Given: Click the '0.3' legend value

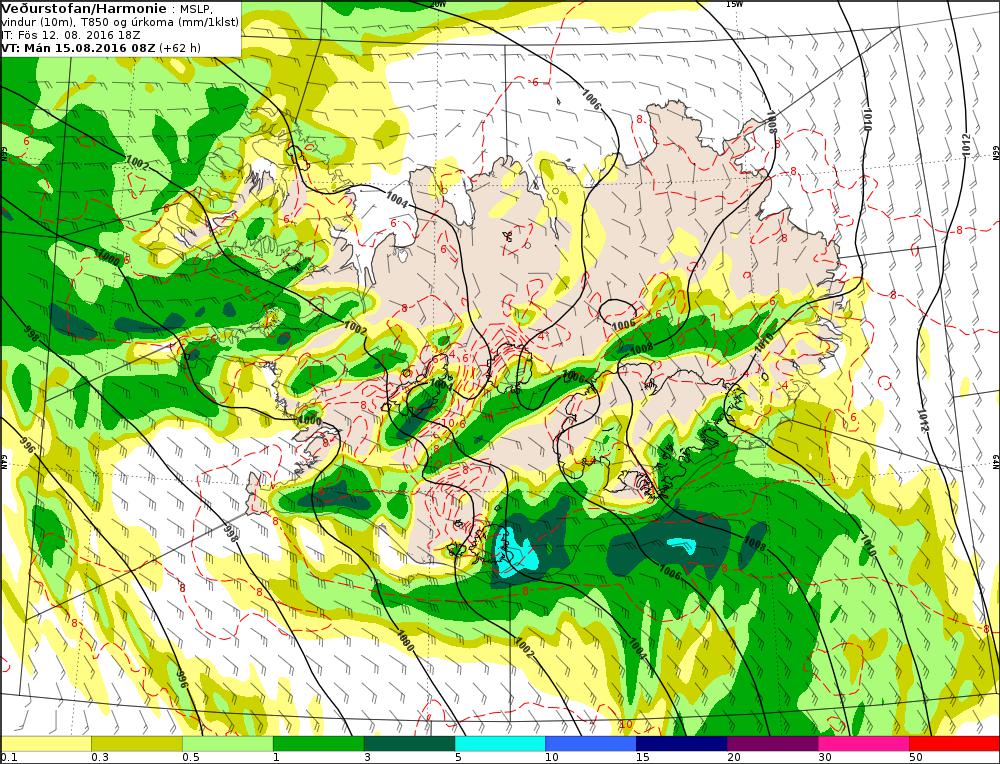Looking at the screenshot, I should 100,757.
